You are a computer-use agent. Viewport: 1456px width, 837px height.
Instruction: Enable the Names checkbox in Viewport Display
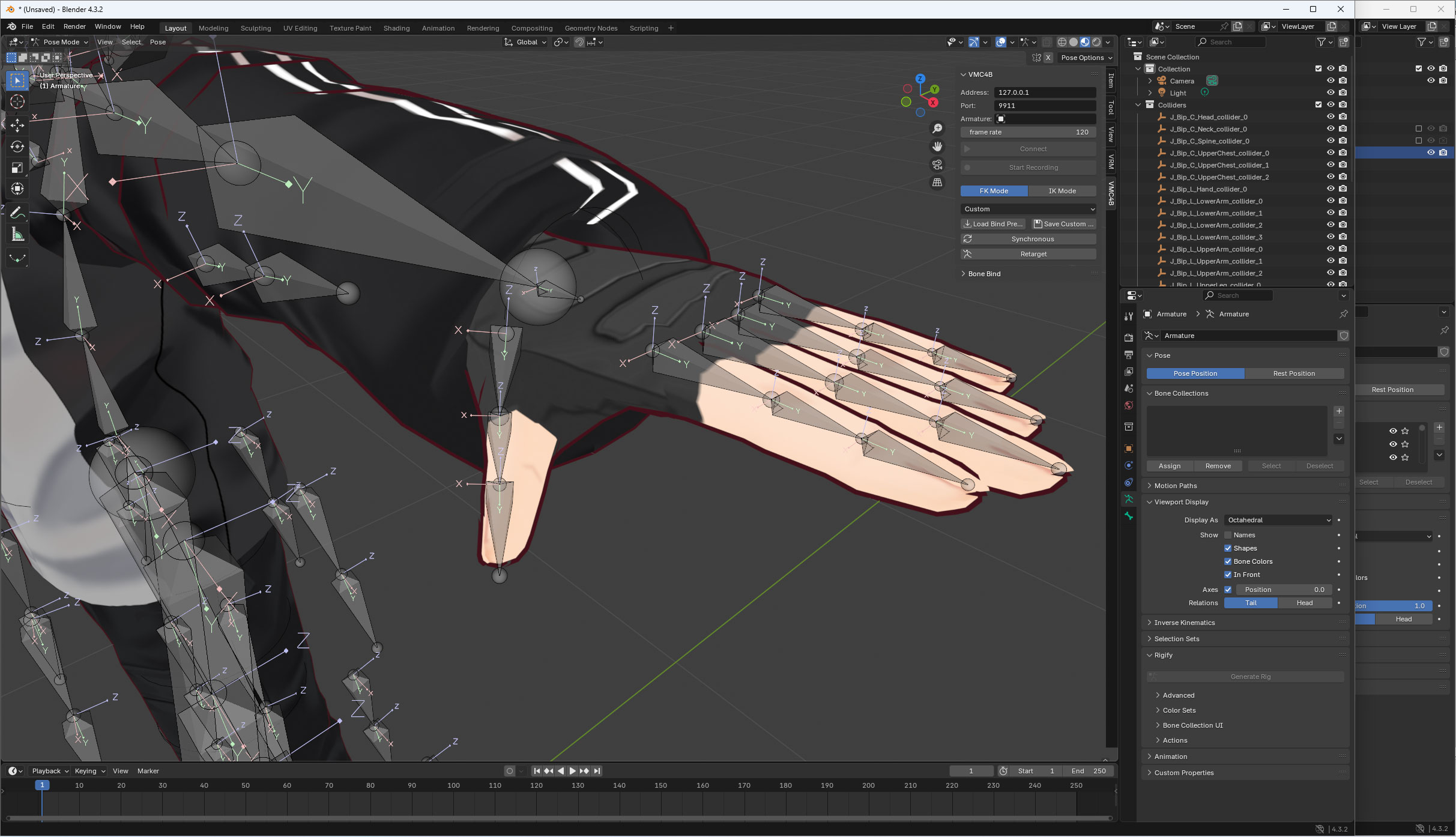click(x=1228, y=535)
